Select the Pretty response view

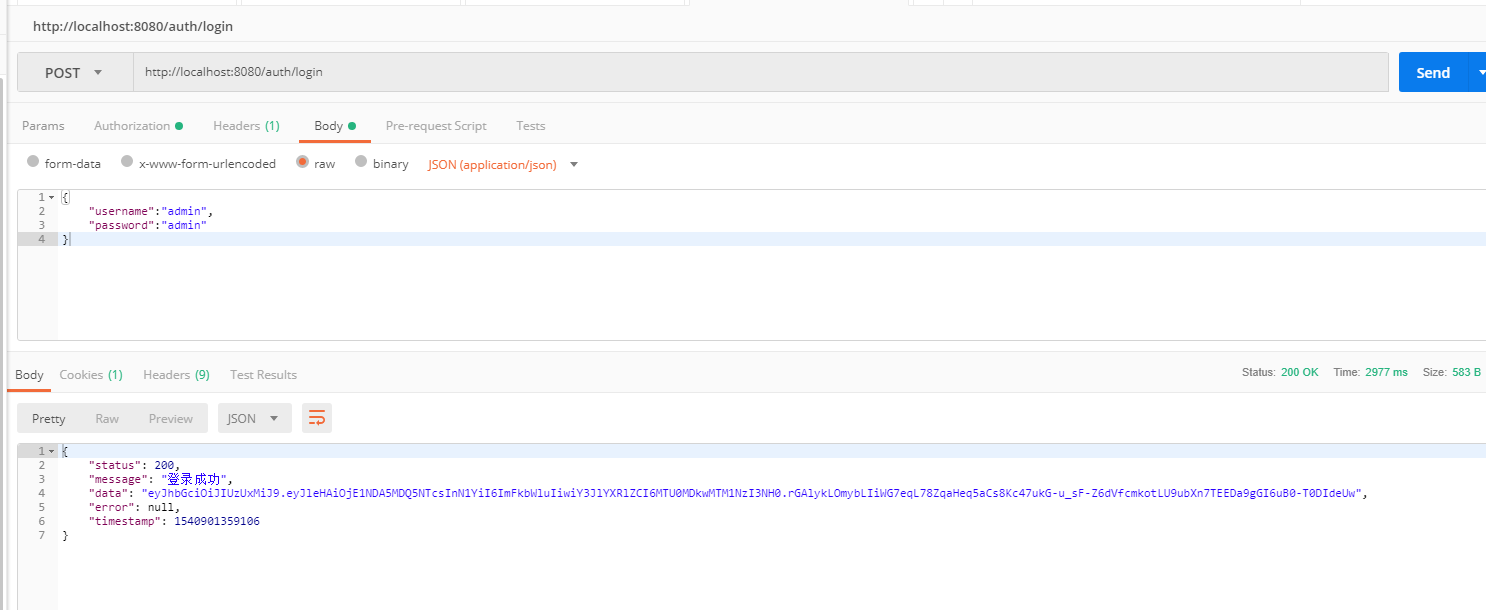49,418
